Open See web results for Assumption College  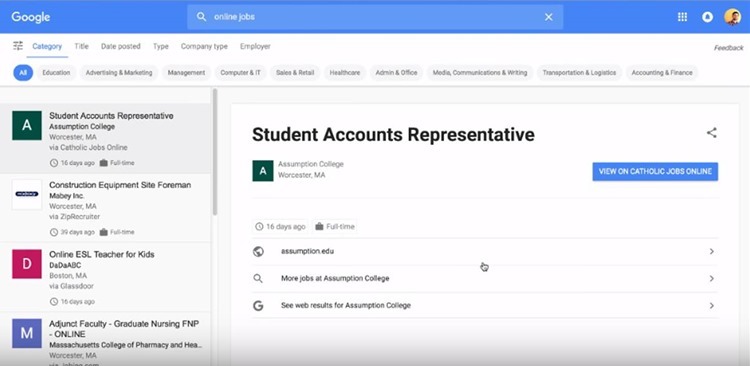coord(345,305)
